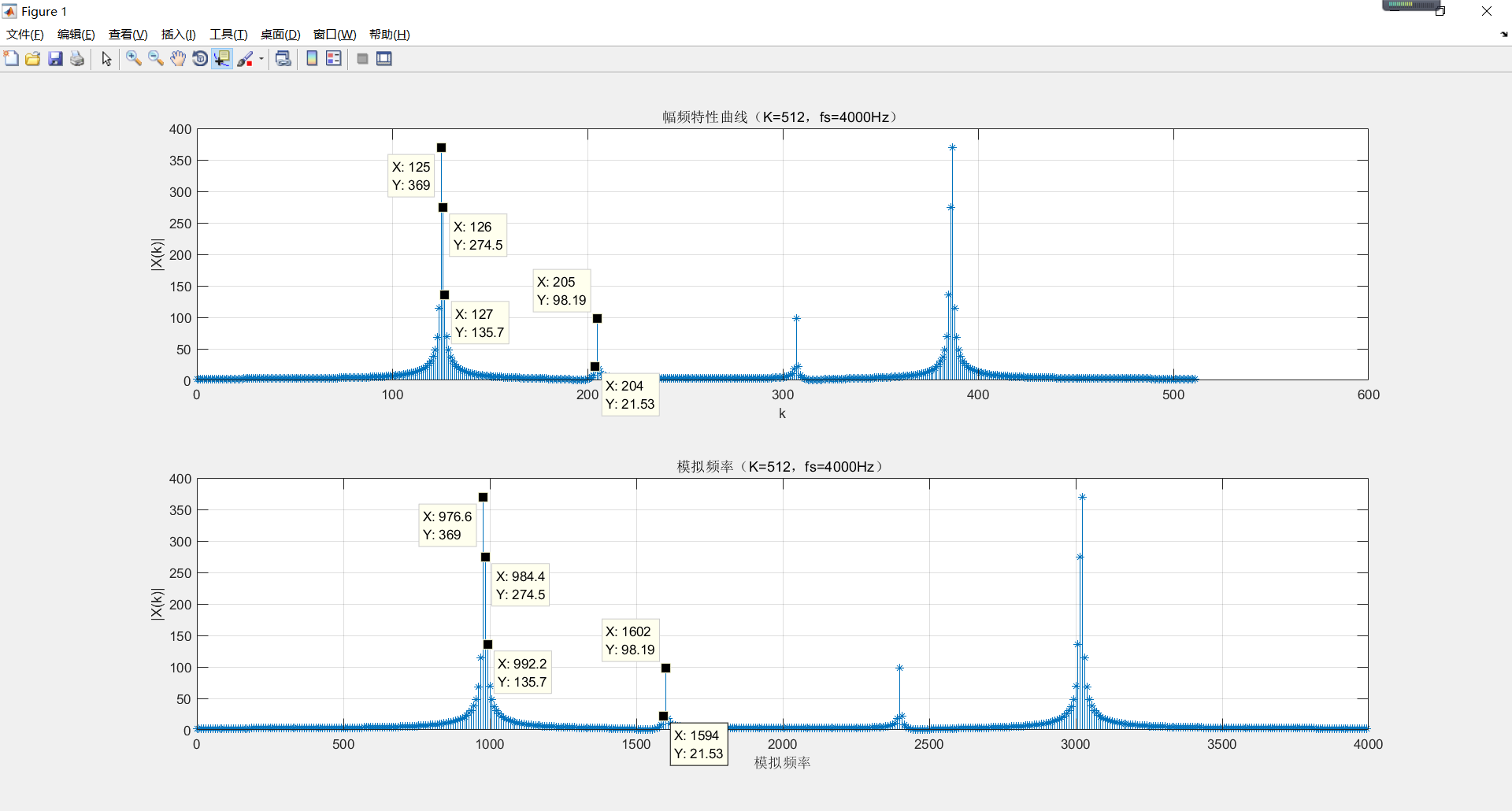Open the 窗口(W) menu
This screenshot has width=1512, height=811.
click(335, 35)
